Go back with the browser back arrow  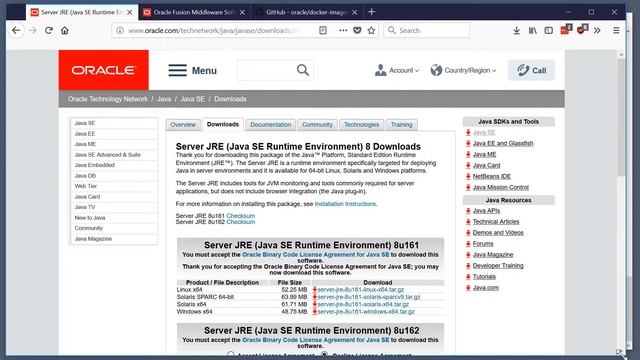16,30
